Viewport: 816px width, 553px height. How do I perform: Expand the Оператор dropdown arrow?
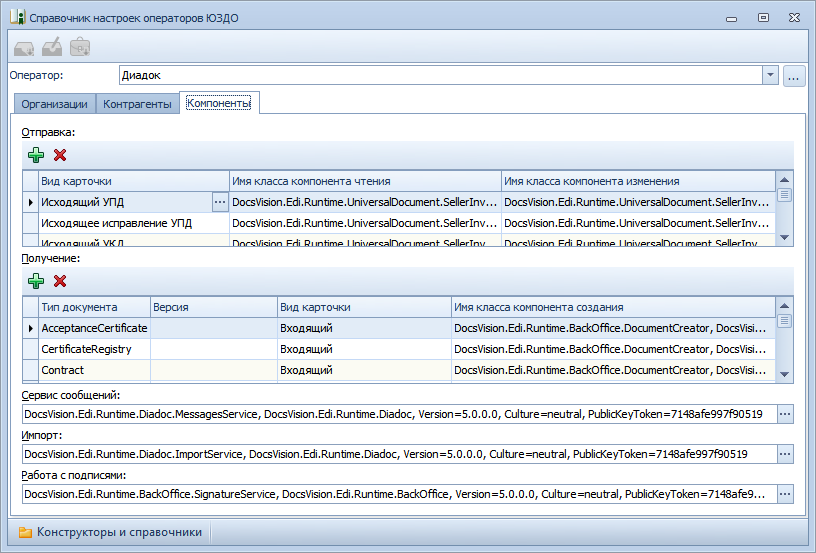769,75
